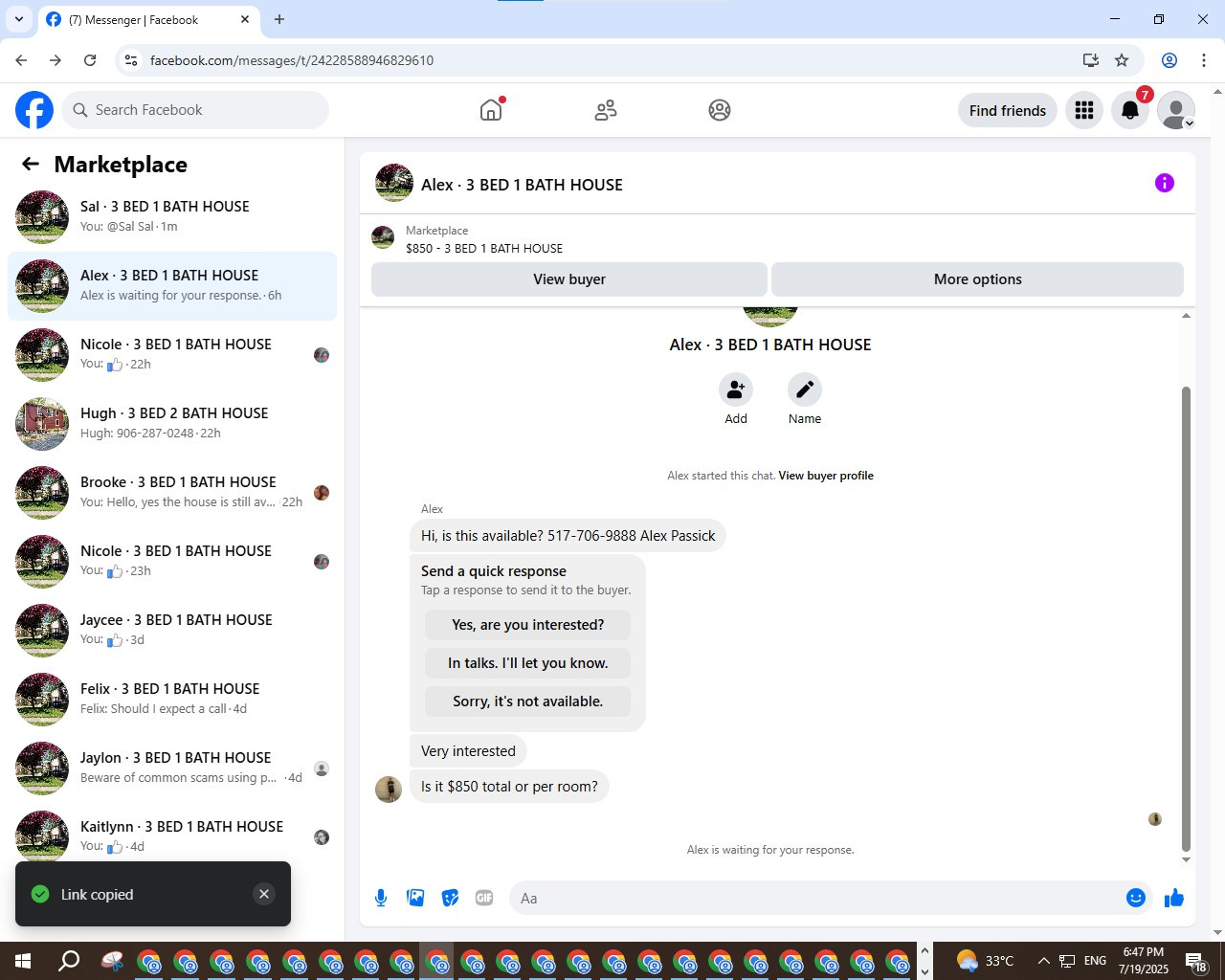Click the Chrome profile icon in toolbar
1225x980 pixels.
(1169, 60)
